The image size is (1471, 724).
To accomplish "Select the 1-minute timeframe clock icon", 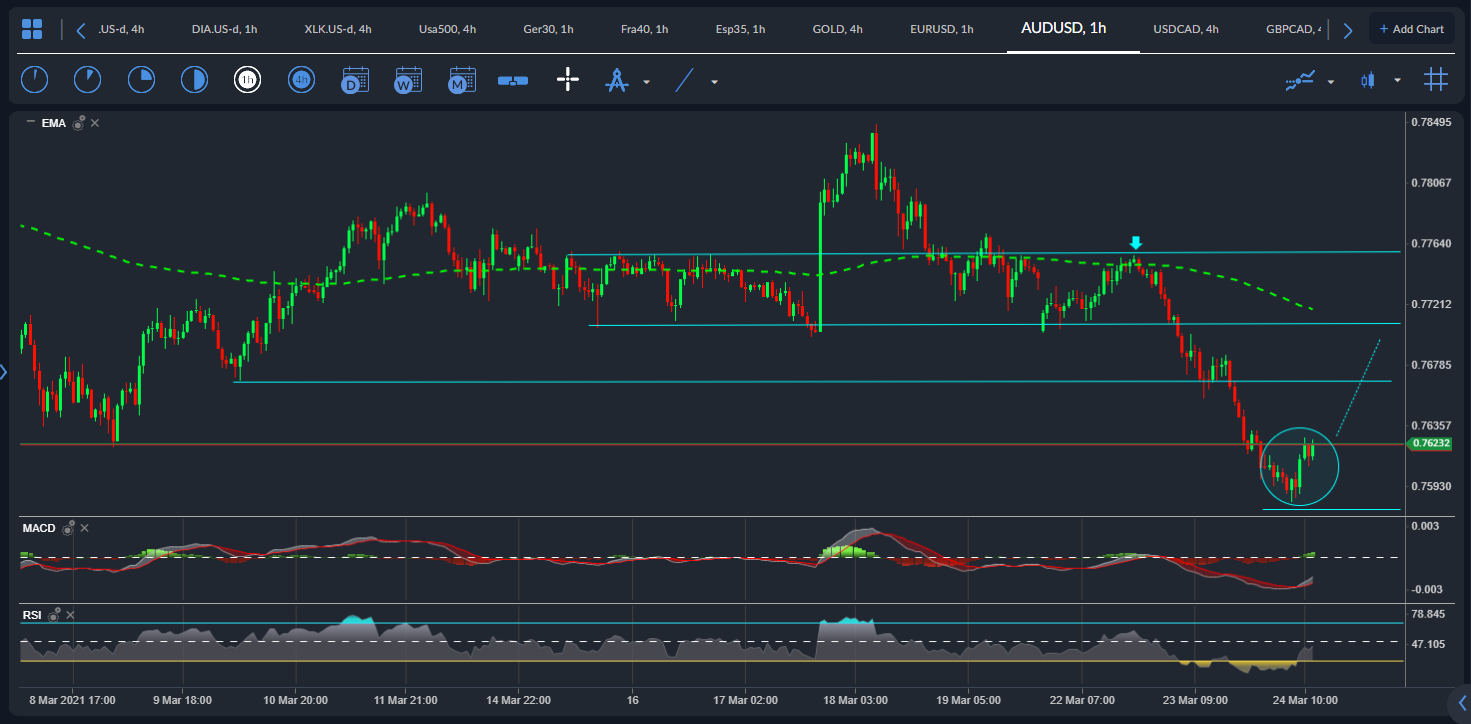I will pos(34,80).
